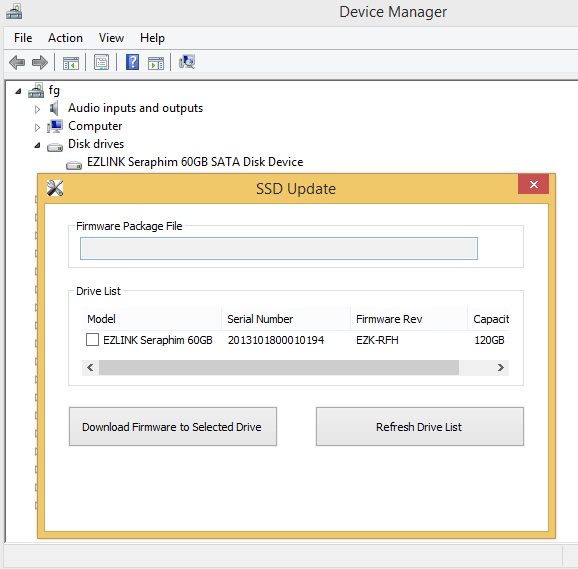Viewport: 578px width, 569px height.
Task: Click the drive list scroll right arrow
Action: point(501,367)
